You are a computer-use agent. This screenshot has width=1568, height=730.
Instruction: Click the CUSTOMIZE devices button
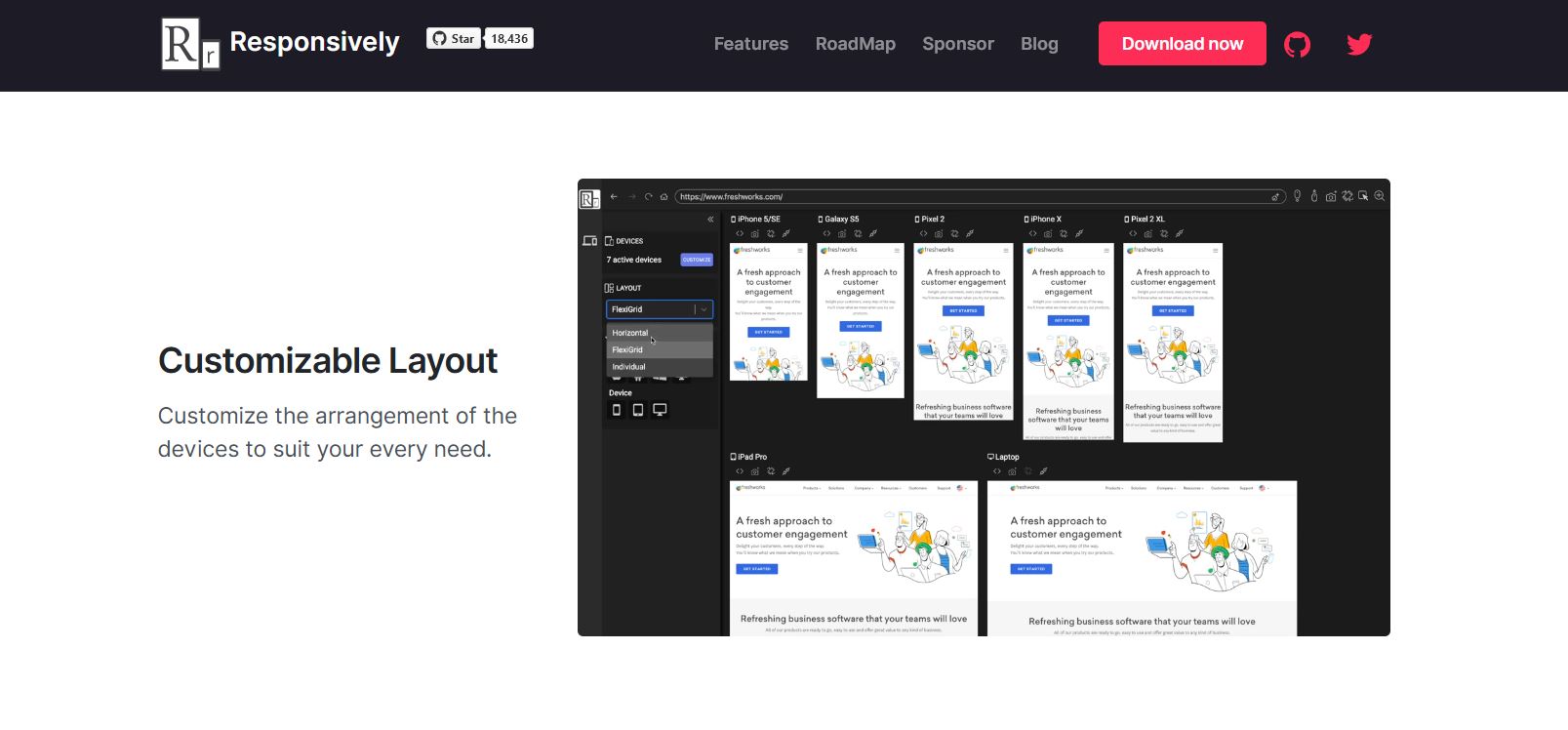click(697, 260)
